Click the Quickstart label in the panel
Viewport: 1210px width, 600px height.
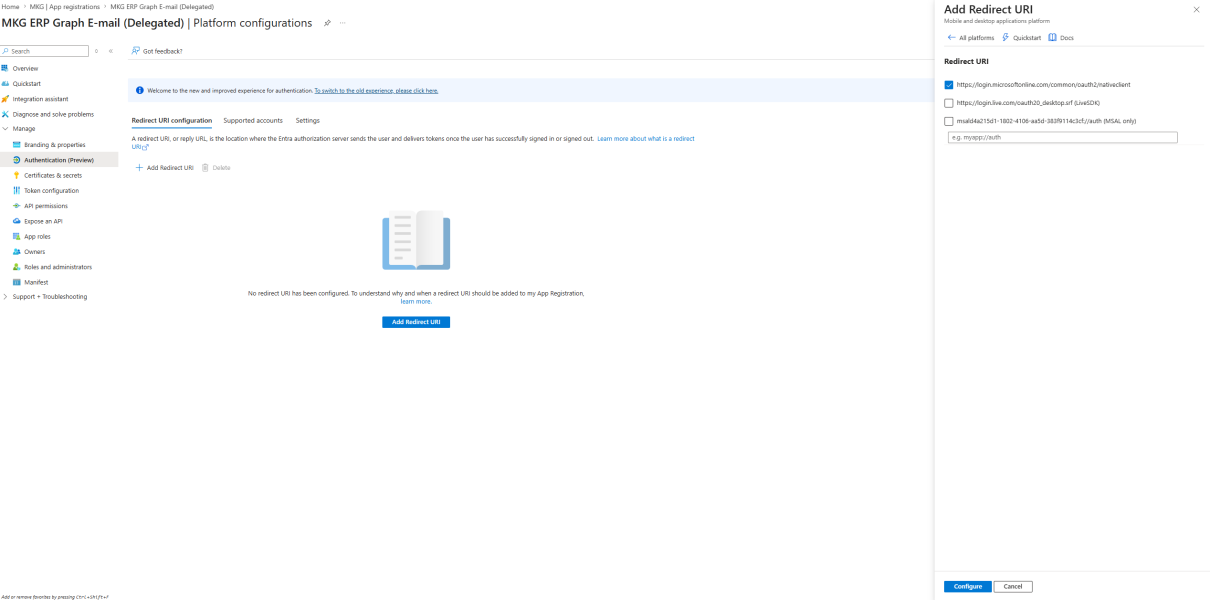pos(1027,38)
